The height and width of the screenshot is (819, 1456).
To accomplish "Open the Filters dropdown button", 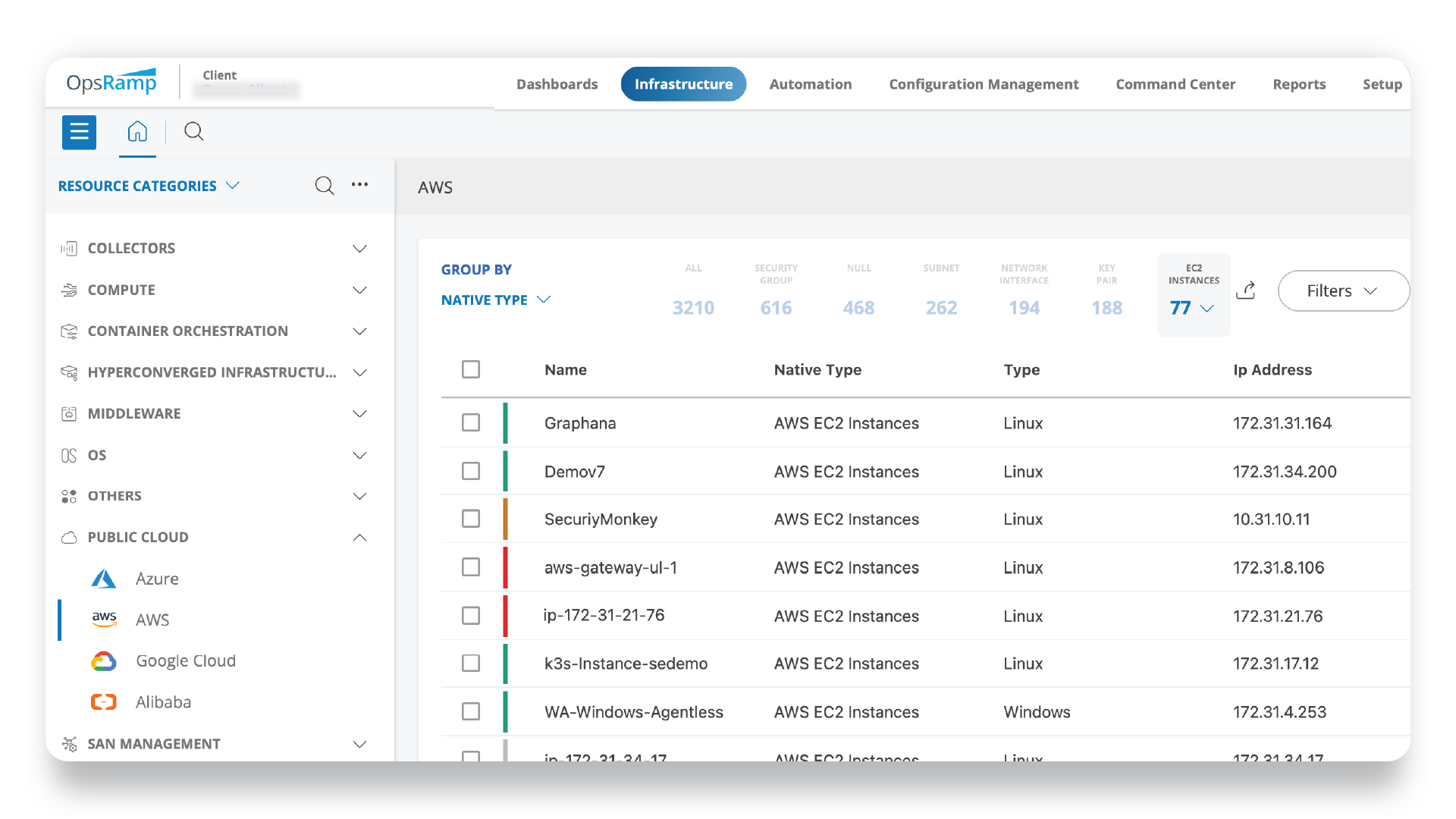I will [x=1343, y=291].
